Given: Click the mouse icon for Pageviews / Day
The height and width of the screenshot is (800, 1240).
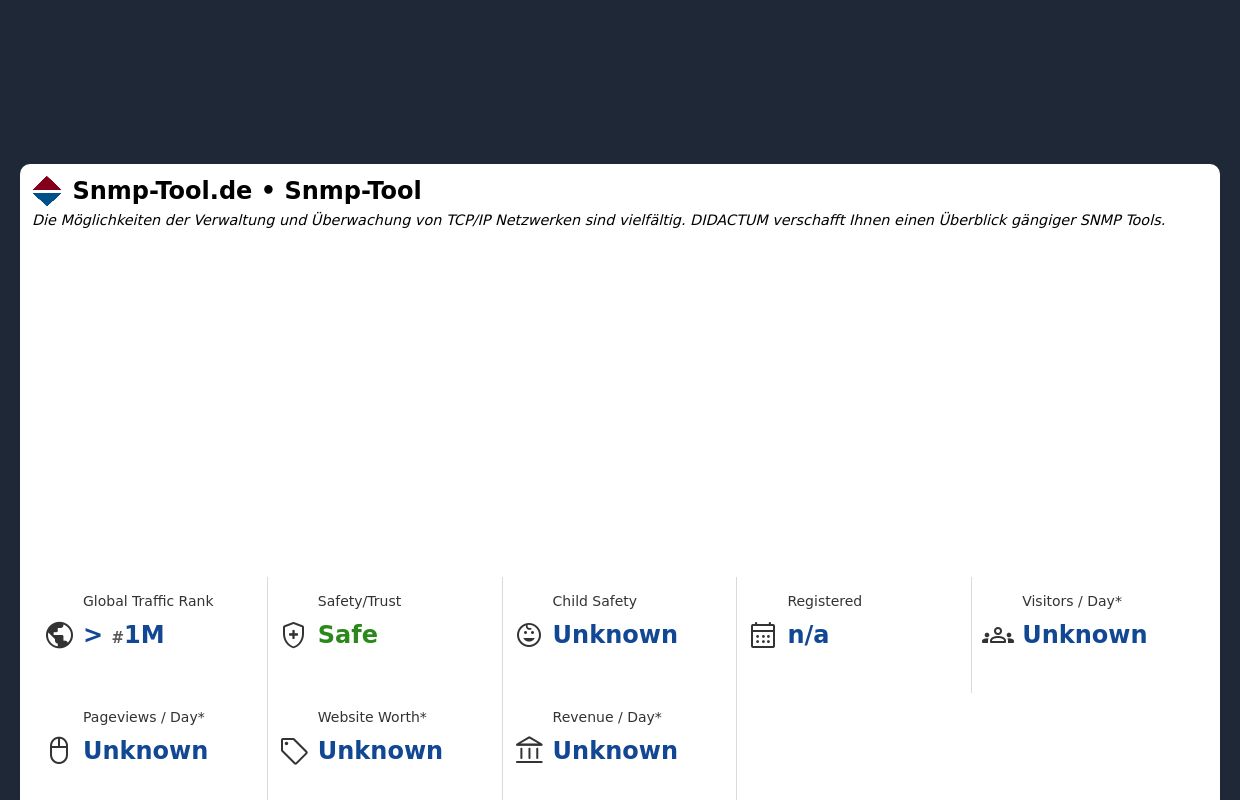Looking at the screenshot, I should pos(59,750).
